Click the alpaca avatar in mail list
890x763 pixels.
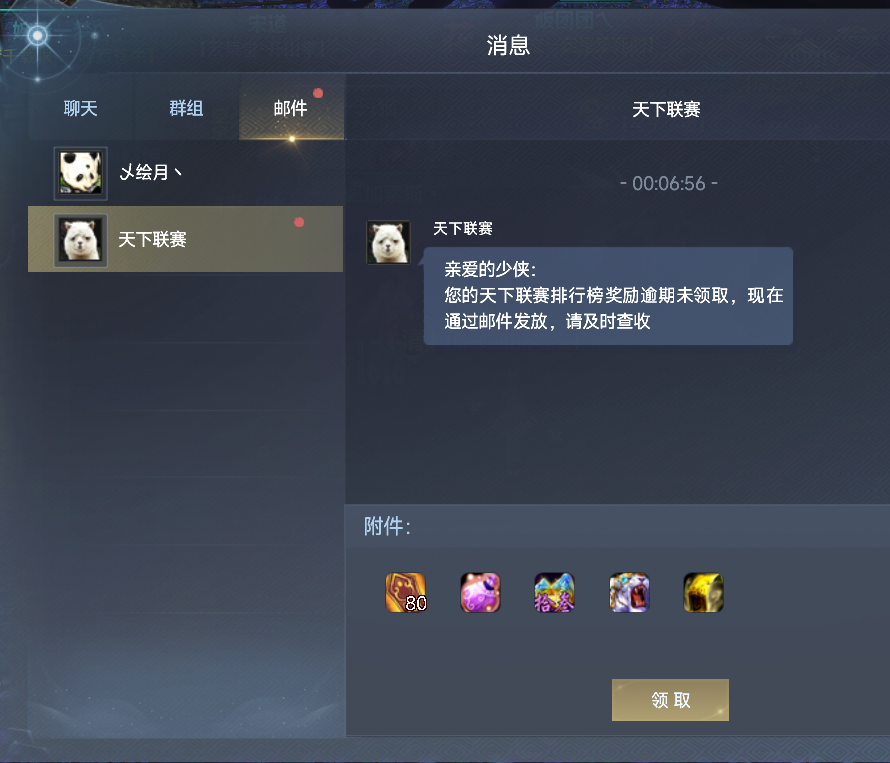[81, 240]
